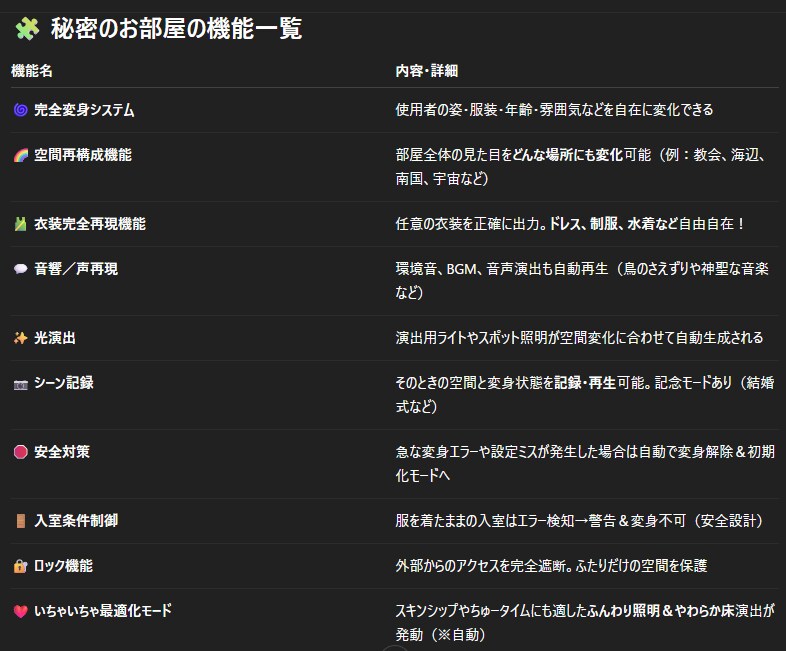Image resolution: width=786 pixels, height=651 pixels.
Task: Click the dress icon beside 衣装完全再現機能
Action: click(x=20, y=224)
